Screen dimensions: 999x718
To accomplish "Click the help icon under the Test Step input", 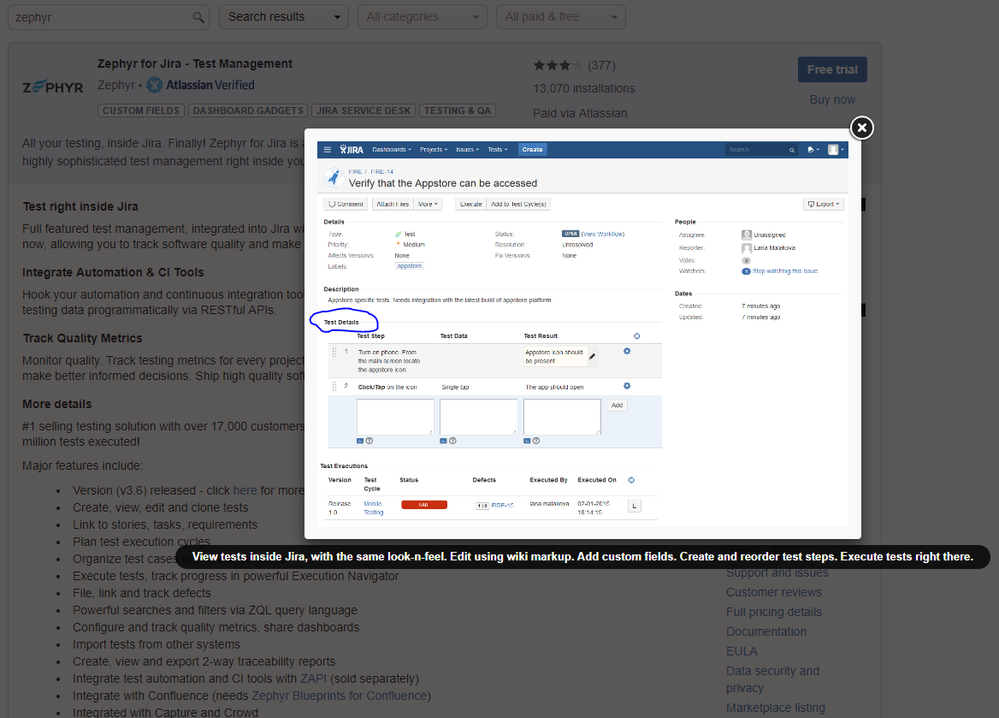I will click(x=369, y=441).
